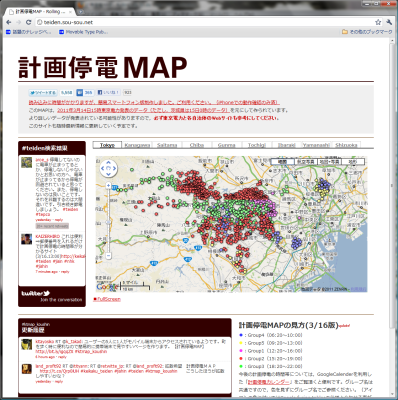Viewport: 398px width, 400px height.
Task: Open the land_profit92 username link
Action: point(48,366)
